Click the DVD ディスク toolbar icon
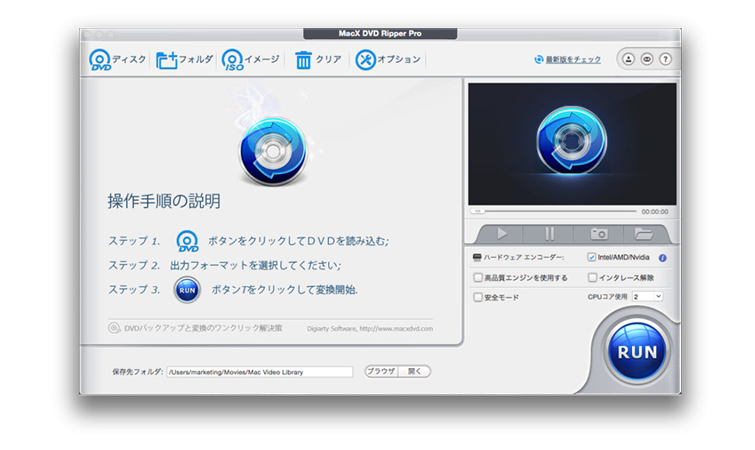 (100, 60)
